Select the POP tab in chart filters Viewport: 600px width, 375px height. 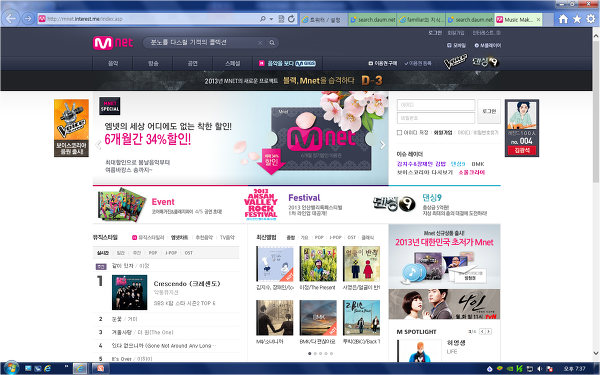153,253
